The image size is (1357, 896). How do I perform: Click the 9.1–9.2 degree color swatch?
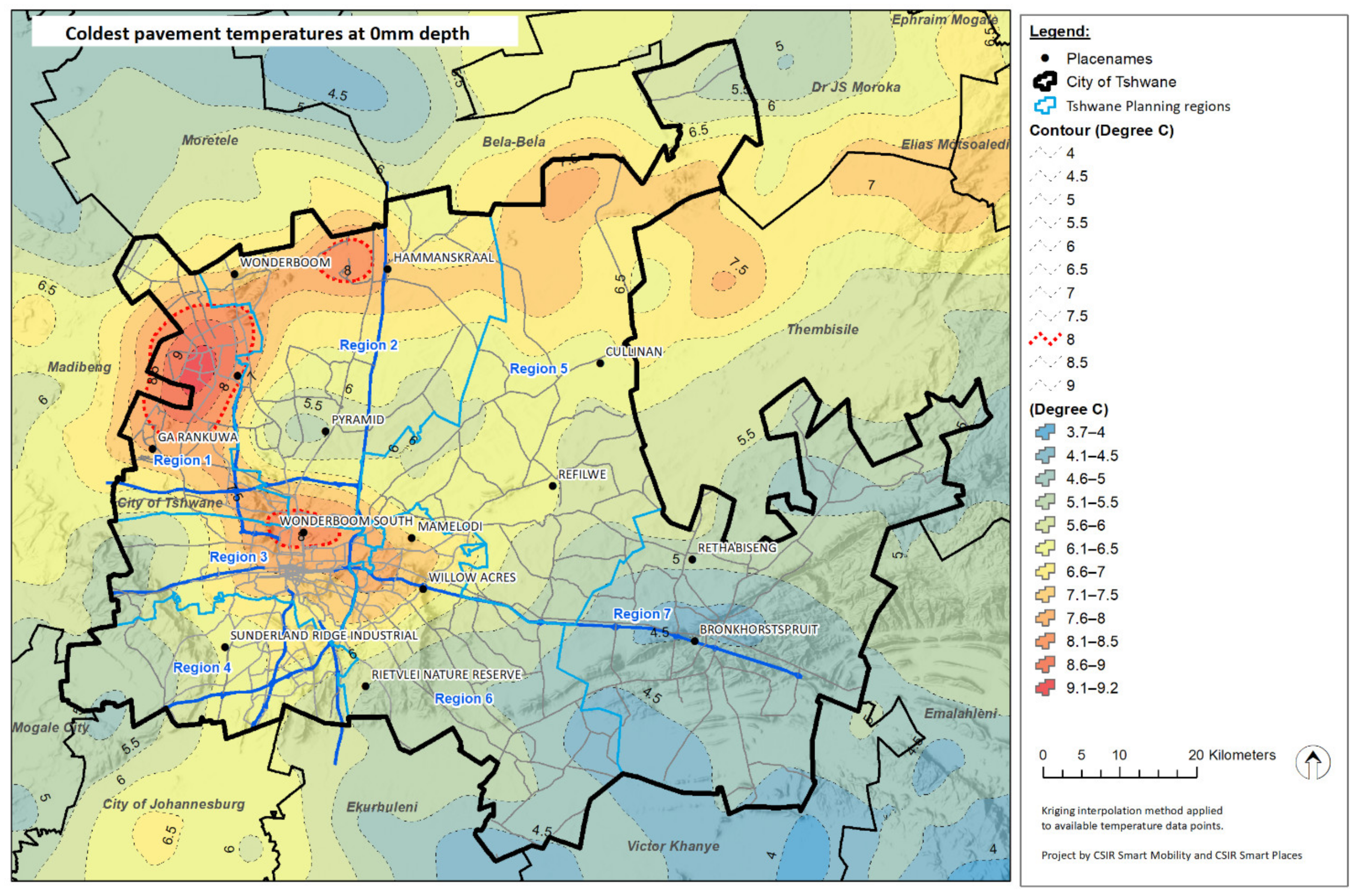(1045, 688)
